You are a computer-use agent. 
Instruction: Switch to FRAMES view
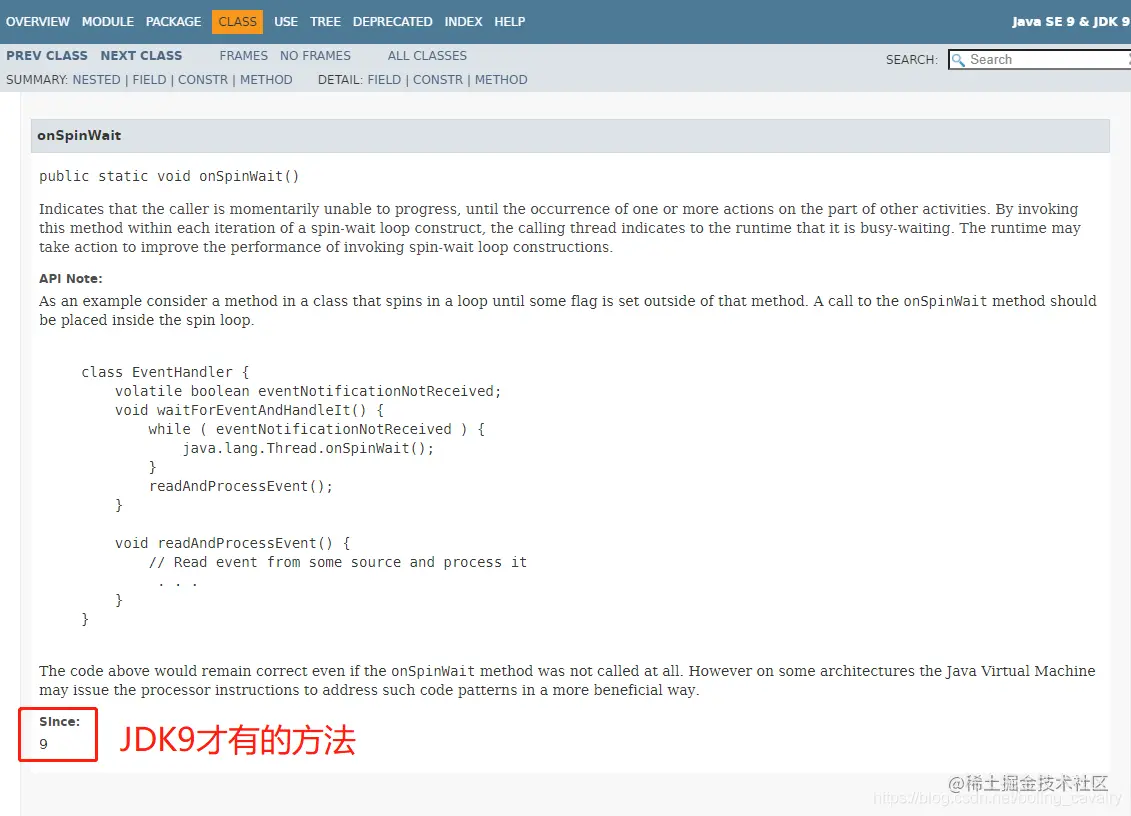[243, 56]
